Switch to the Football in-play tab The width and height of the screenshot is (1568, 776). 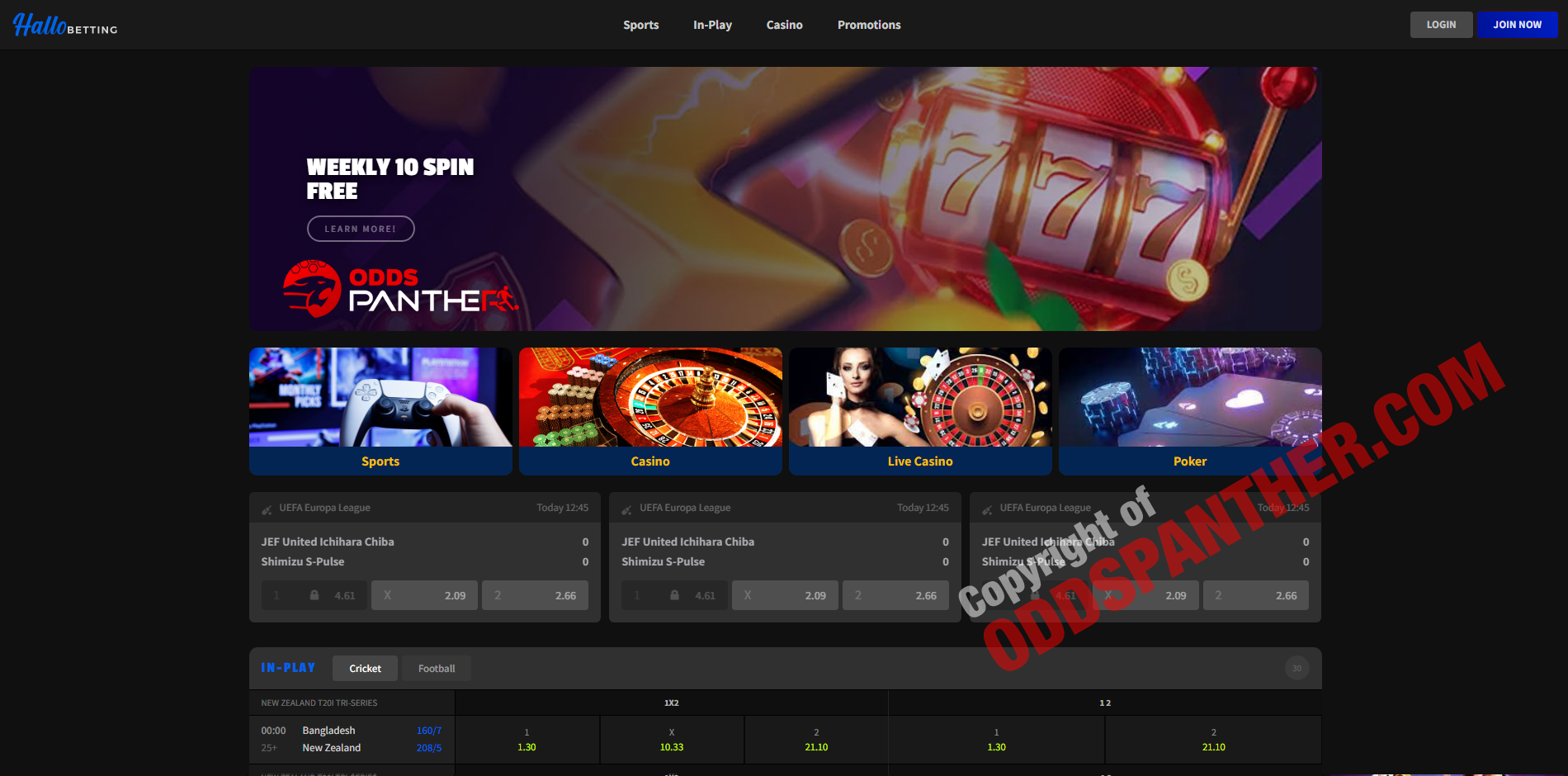(x=436, y=669)
